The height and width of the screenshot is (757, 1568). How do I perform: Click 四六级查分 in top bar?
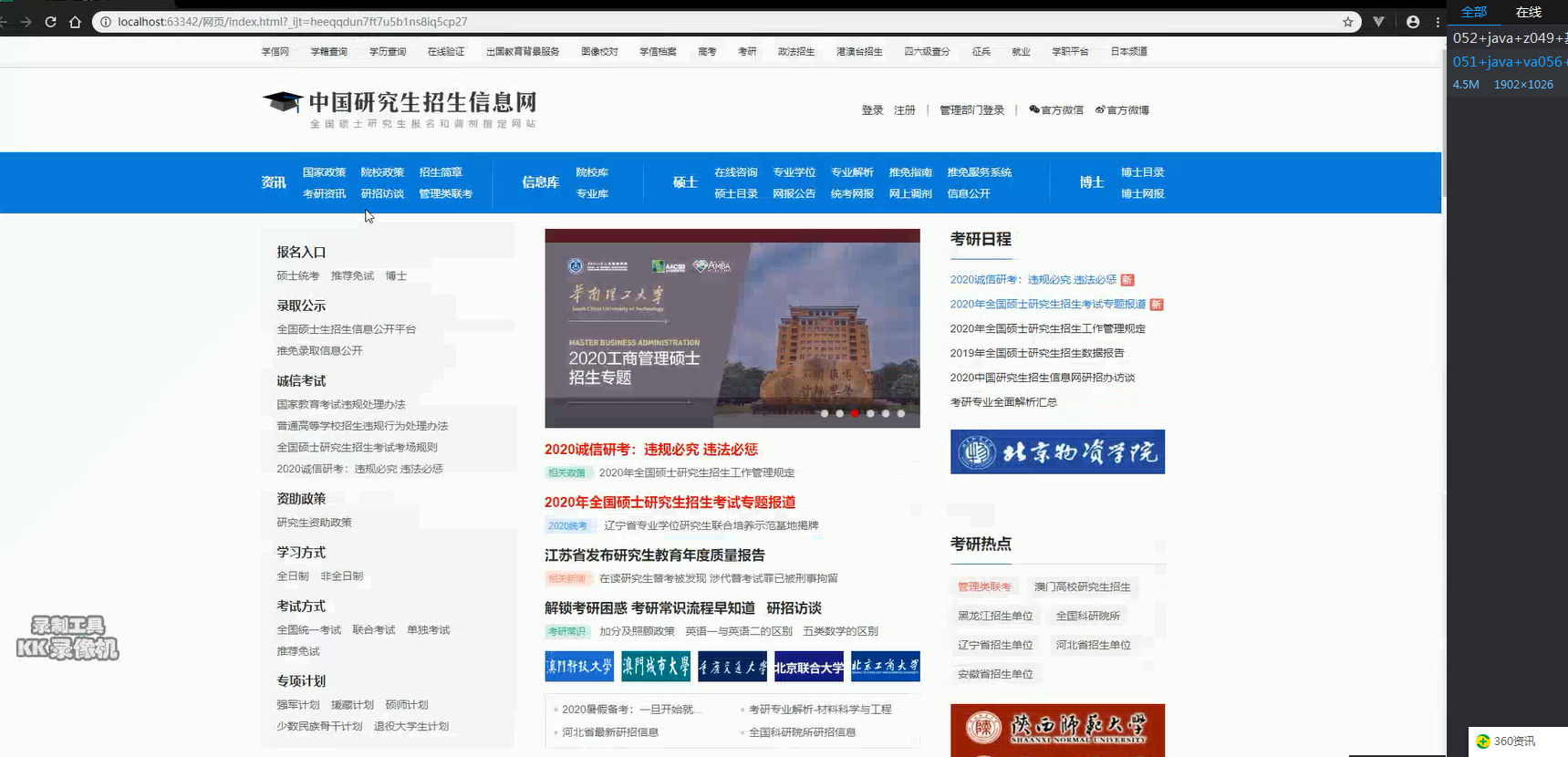[927, 52]
